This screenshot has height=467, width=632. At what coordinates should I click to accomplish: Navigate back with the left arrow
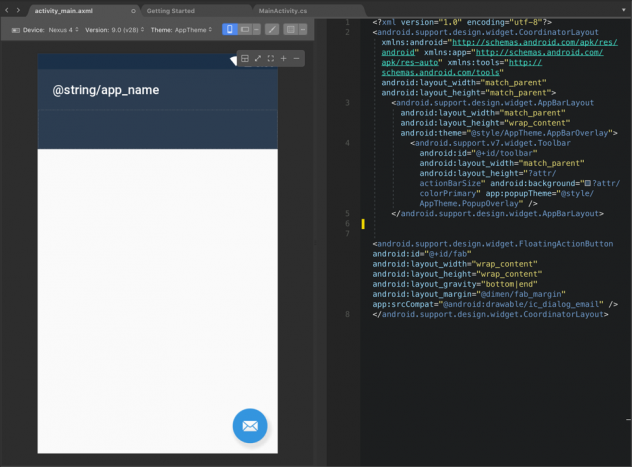pos(6,9)
